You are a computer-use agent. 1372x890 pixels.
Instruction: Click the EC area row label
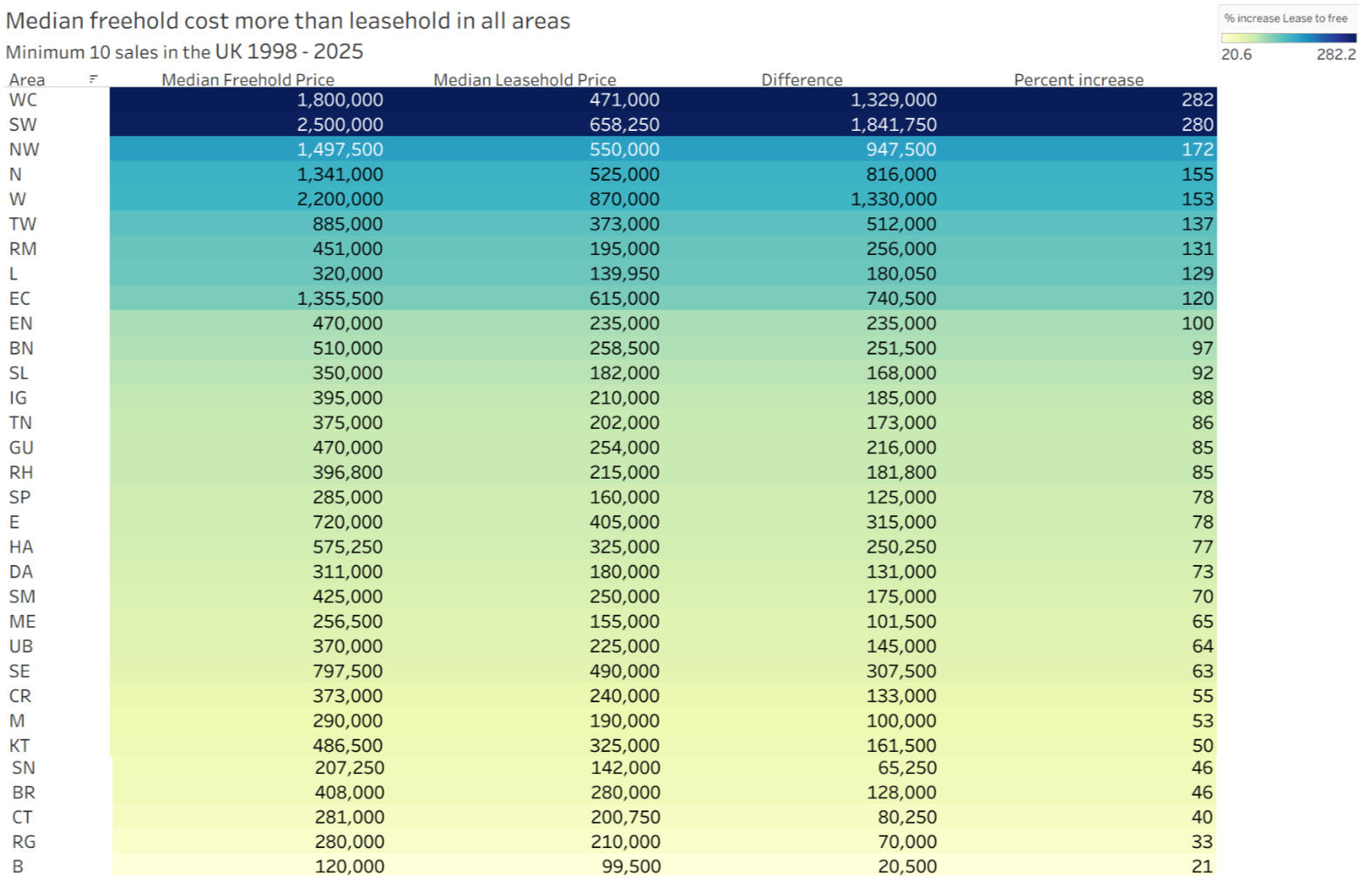tap(19, 298)
